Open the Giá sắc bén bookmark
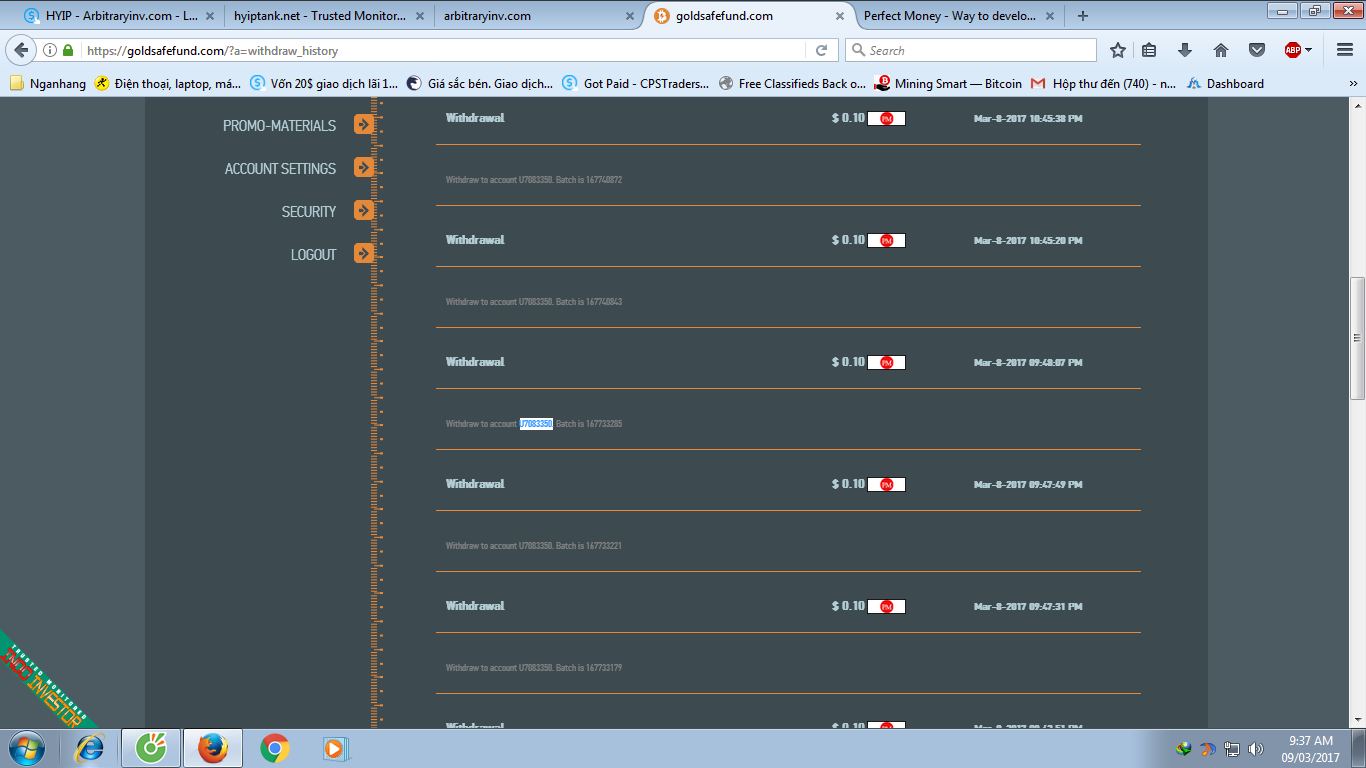The height and width of the screenshot is (768, 1366). (x=480, y=84)
